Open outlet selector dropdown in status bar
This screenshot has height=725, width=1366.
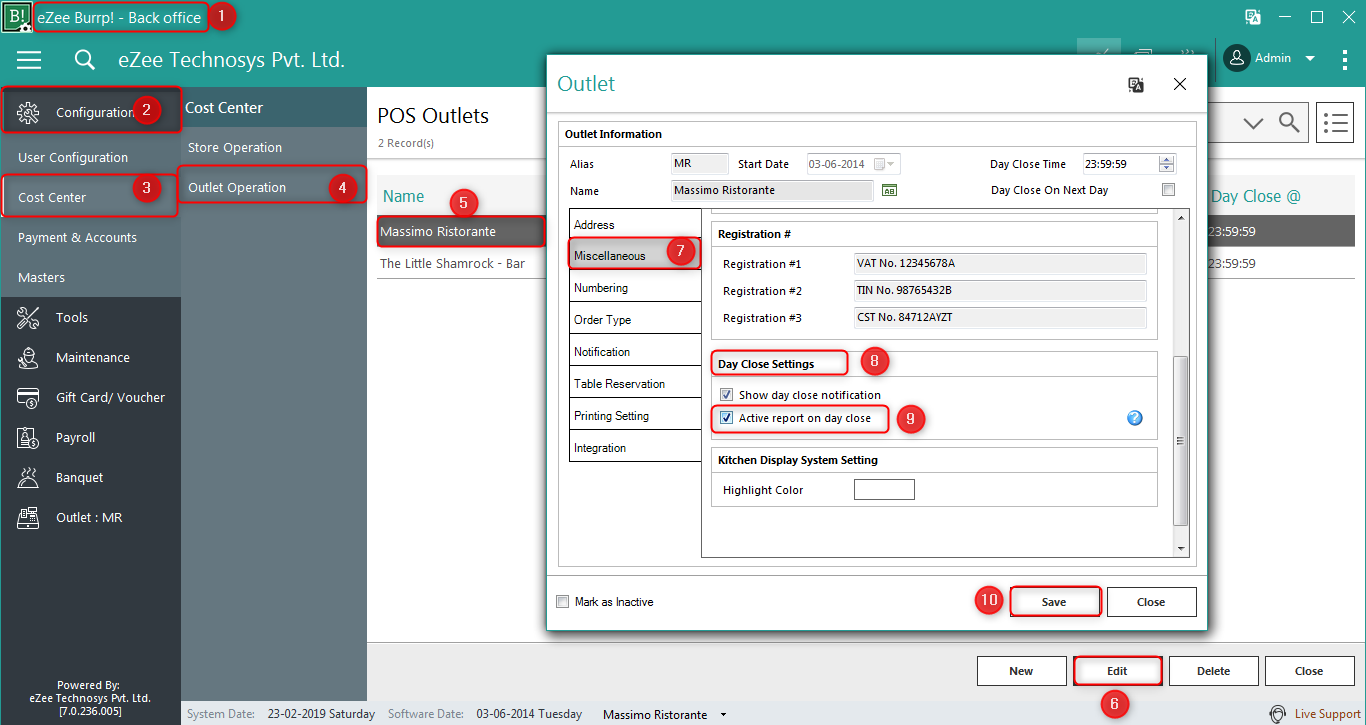pos(723,715)
